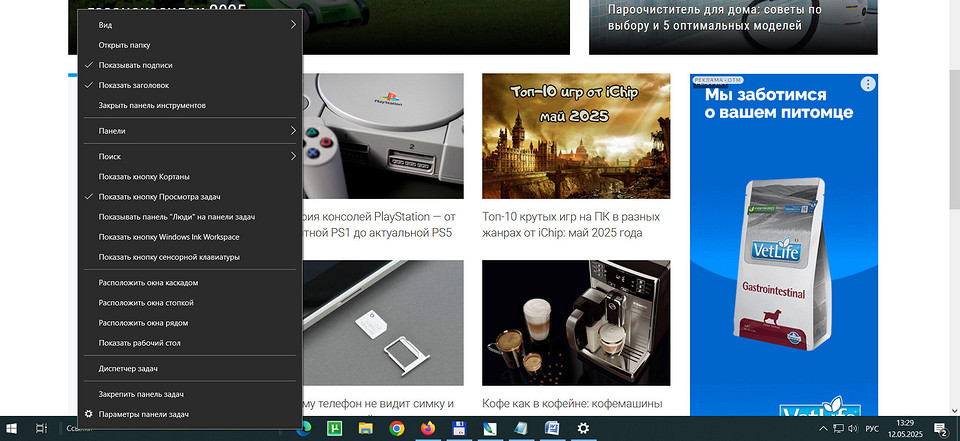This screenshot has height=441, width=960.
Task: Toggle 'Показать кнопку Просмотра задач'
Action: tap(159, 197)
